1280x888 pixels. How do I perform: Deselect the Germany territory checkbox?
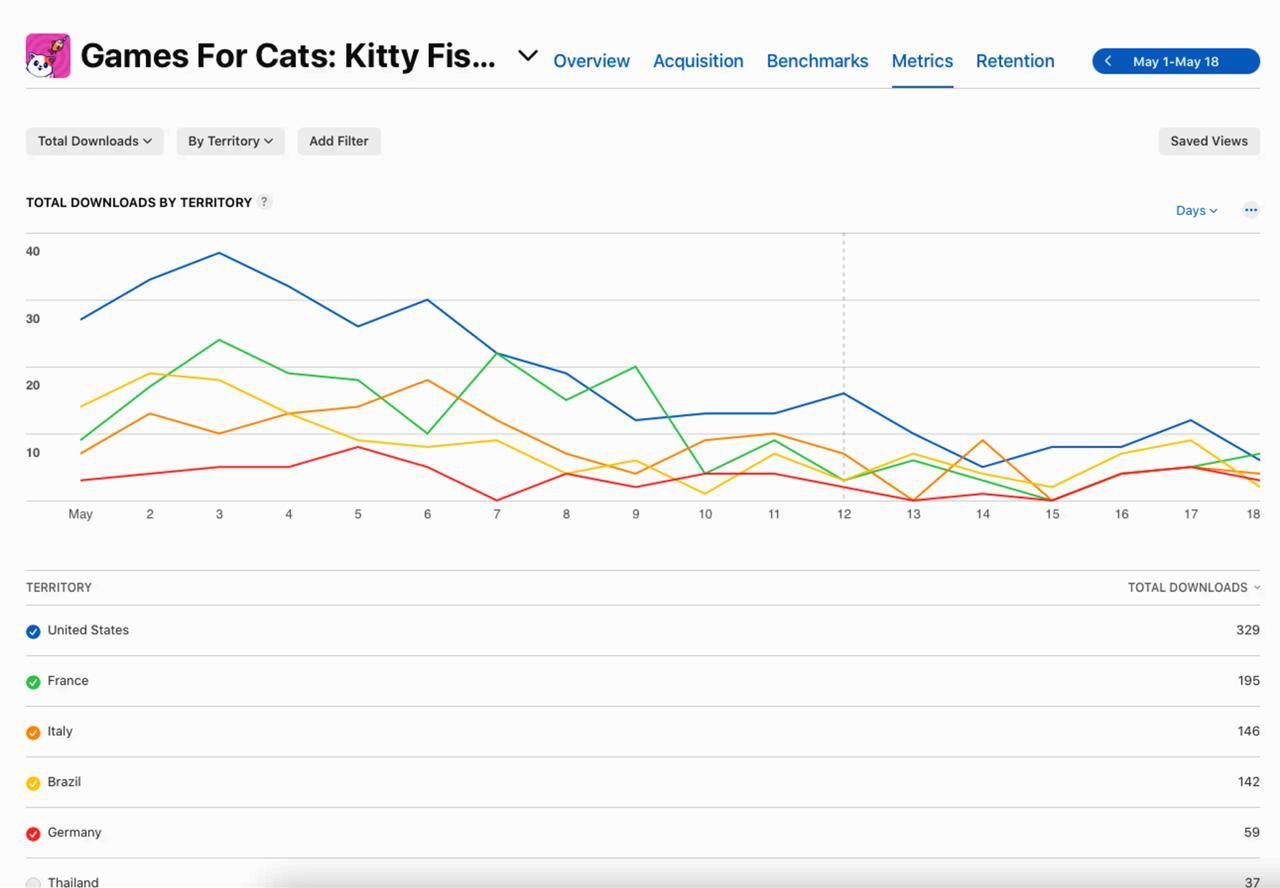(33, 833)
